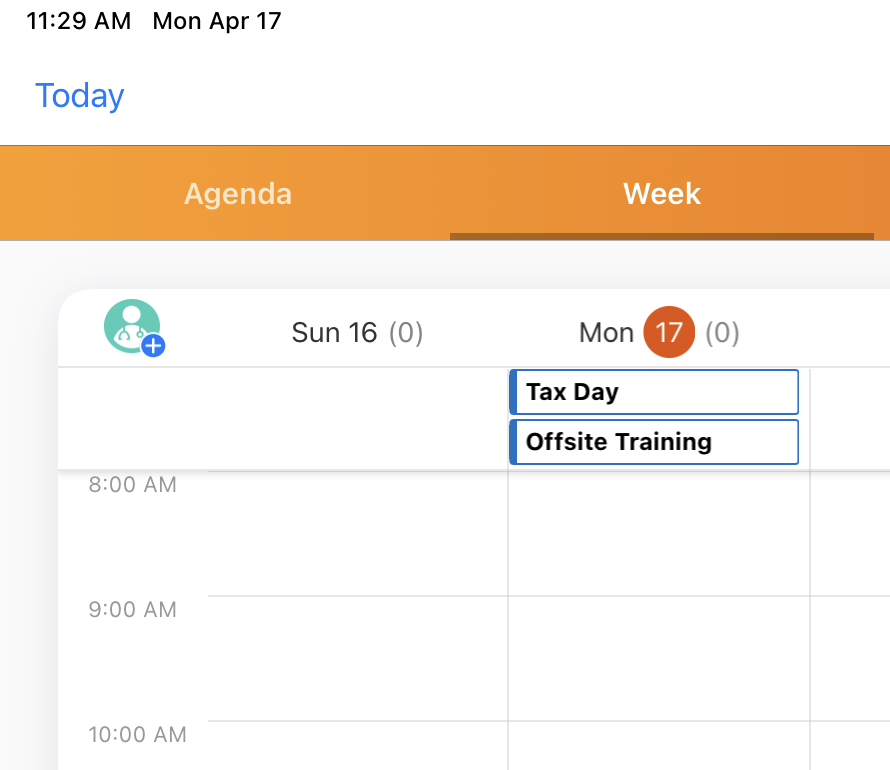Select the Monday 9:00 AM time slot
The height and width of the screenshot is (770, 890).
tap(659, 658)
